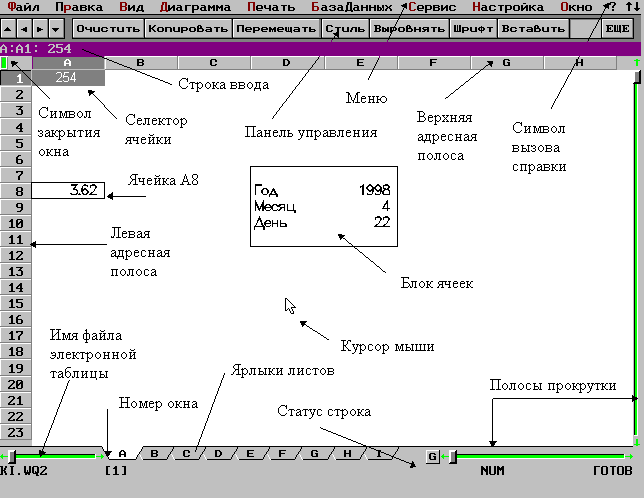This screenshot has width=644, height=498.
Task: Open the Файл menu
Action: pyautogui.click(x=23, y=7)
